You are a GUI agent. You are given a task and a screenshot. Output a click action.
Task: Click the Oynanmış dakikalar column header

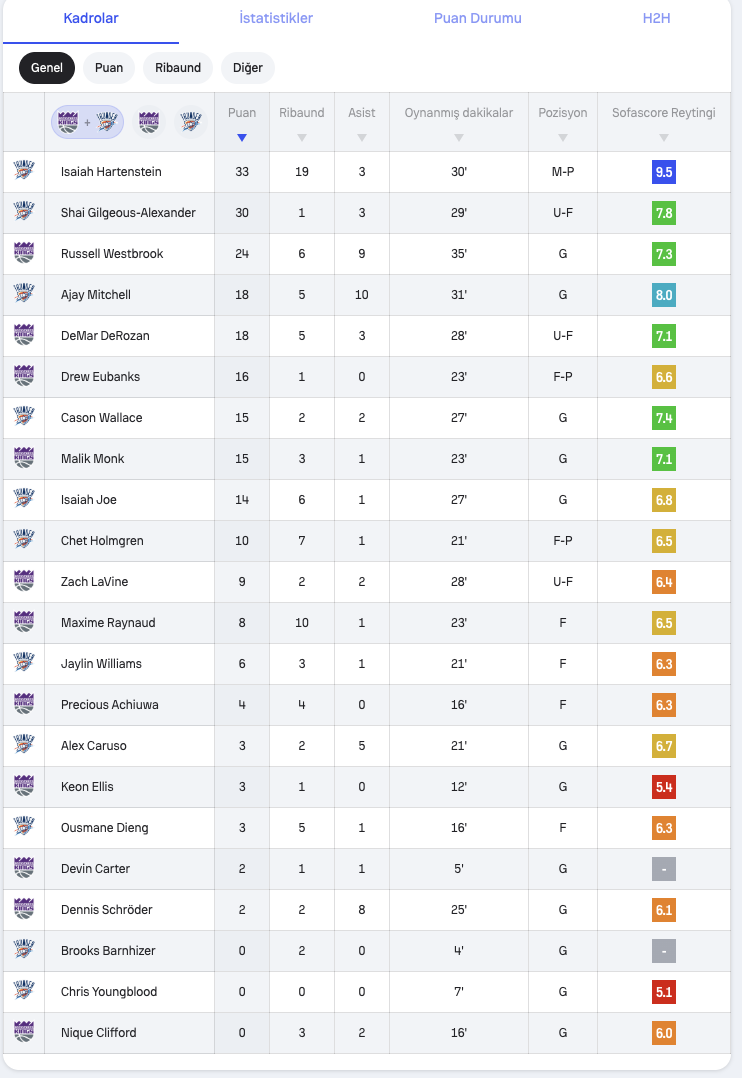pos(458,113)
